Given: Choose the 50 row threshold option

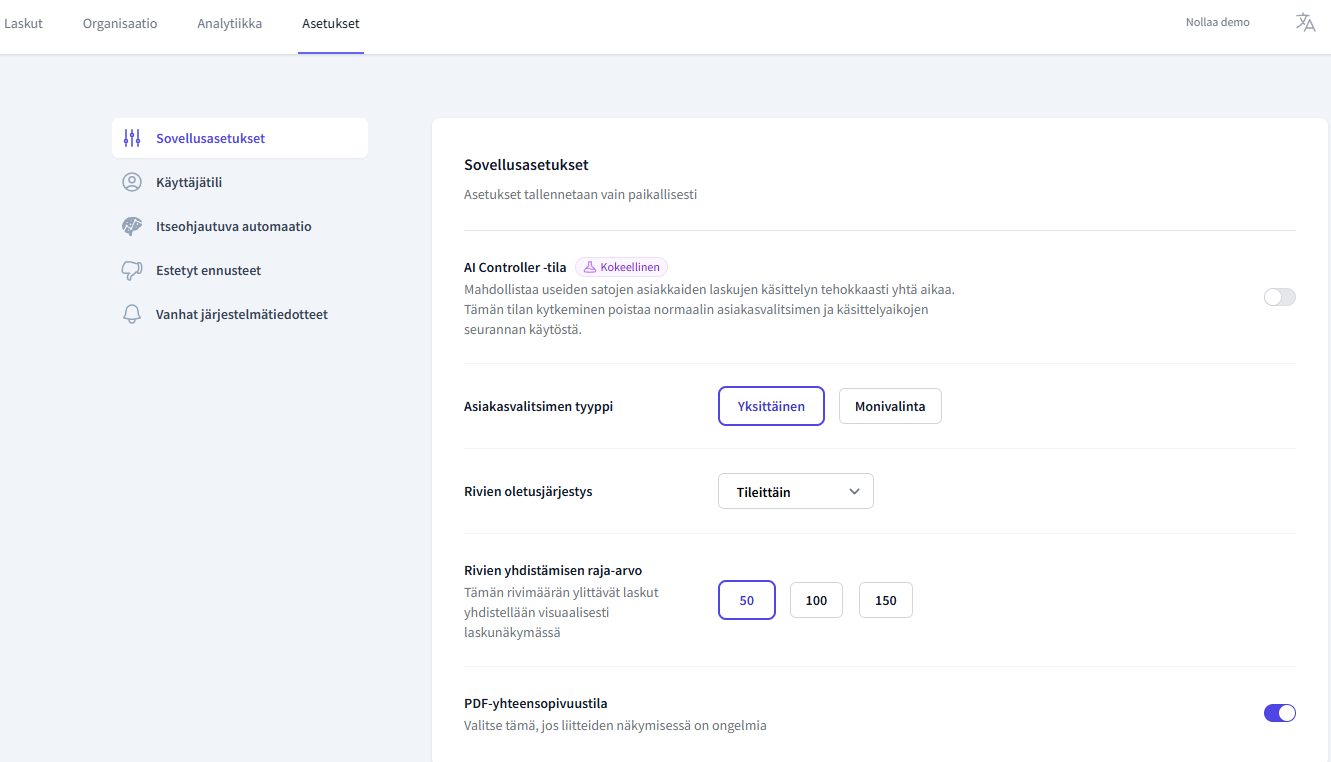Looking at the screenshot, I should [x=747, y=600].
